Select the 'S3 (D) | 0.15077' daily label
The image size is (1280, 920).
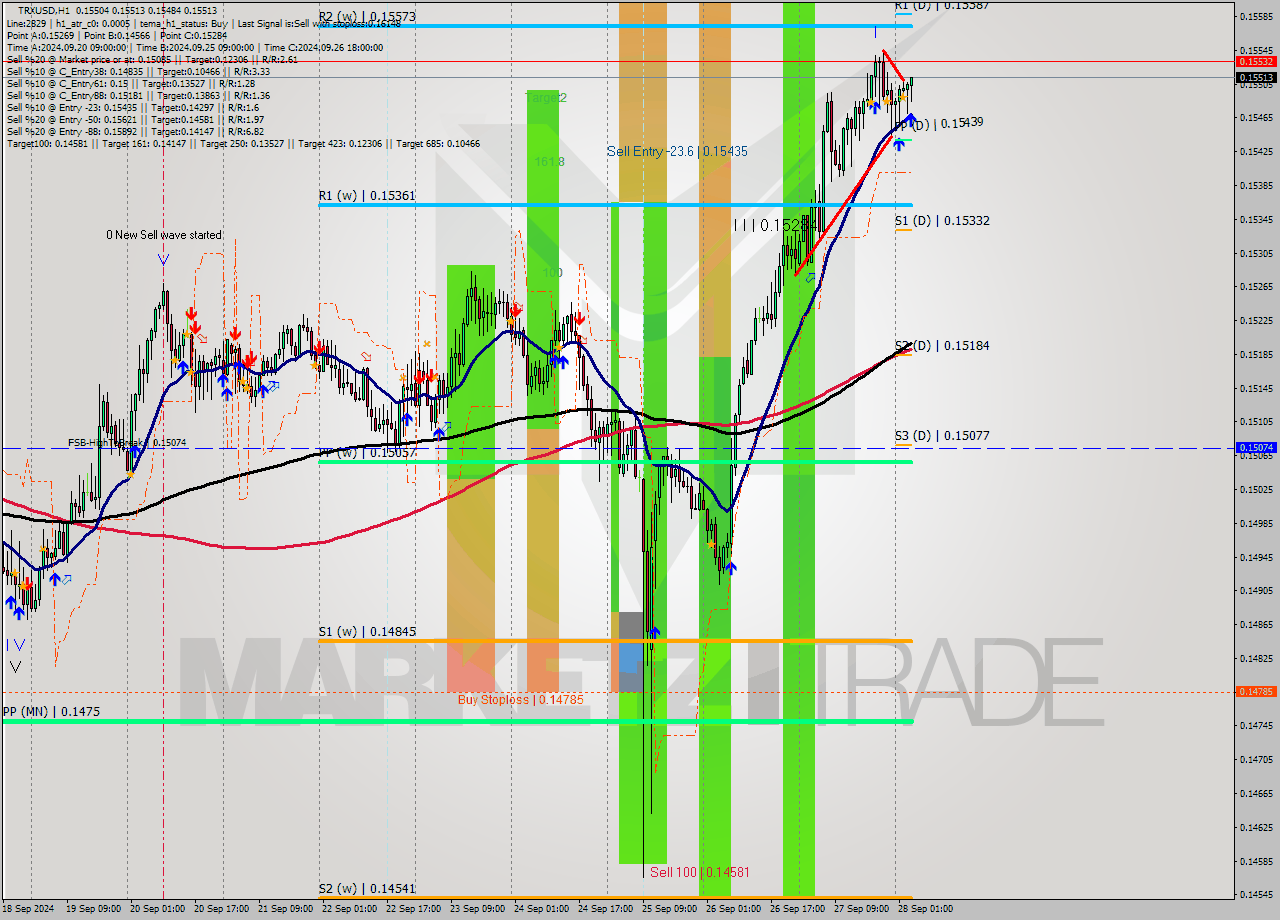pos(942,435)
